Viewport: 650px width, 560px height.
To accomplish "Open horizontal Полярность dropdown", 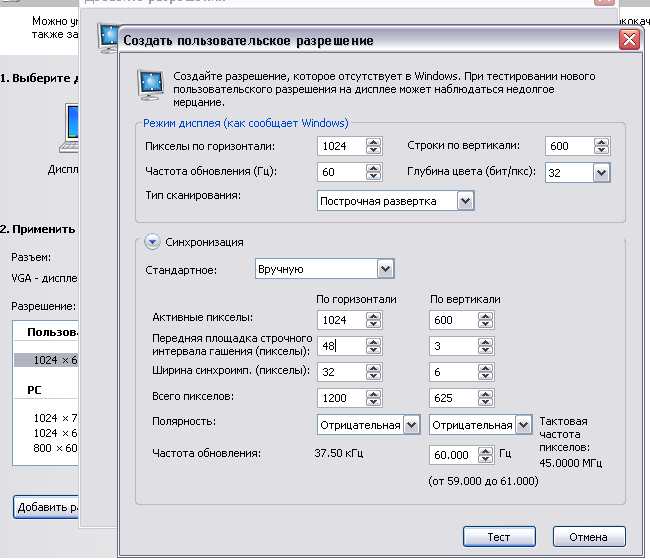I will click(411, 425).
